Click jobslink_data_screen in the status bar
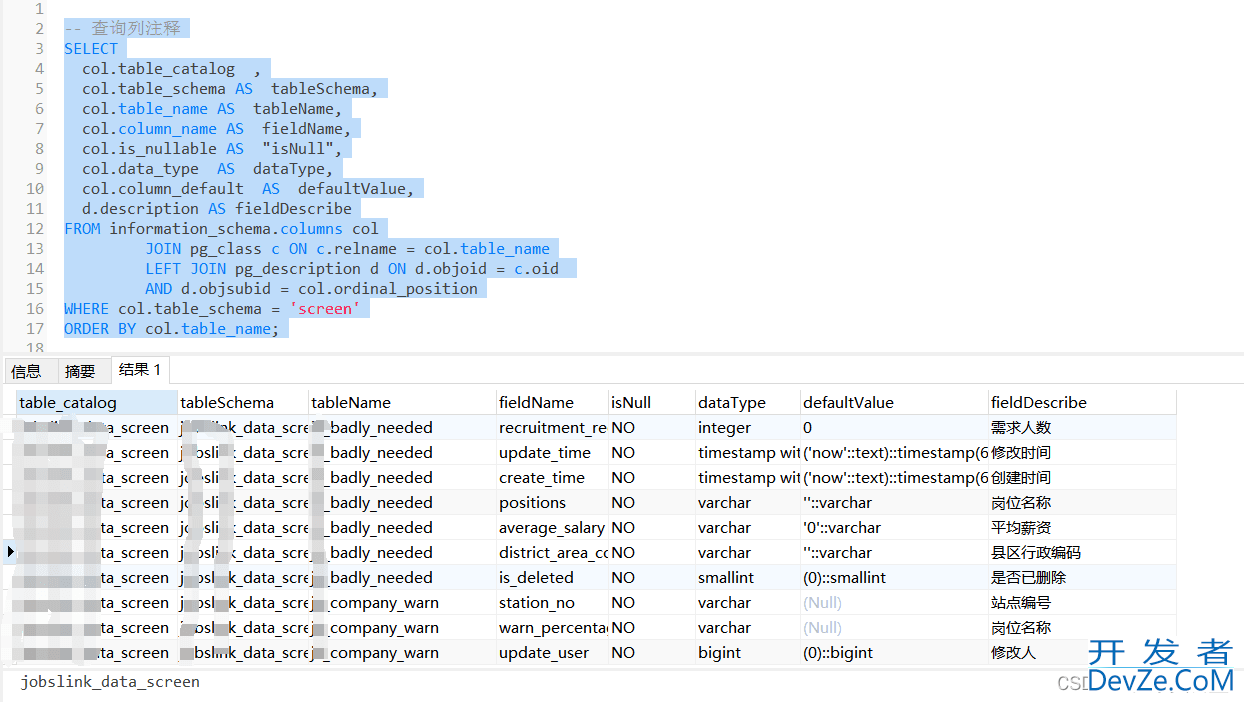Image resolution: width=1244 pixels, height=702 pixels. click(110, 681)
